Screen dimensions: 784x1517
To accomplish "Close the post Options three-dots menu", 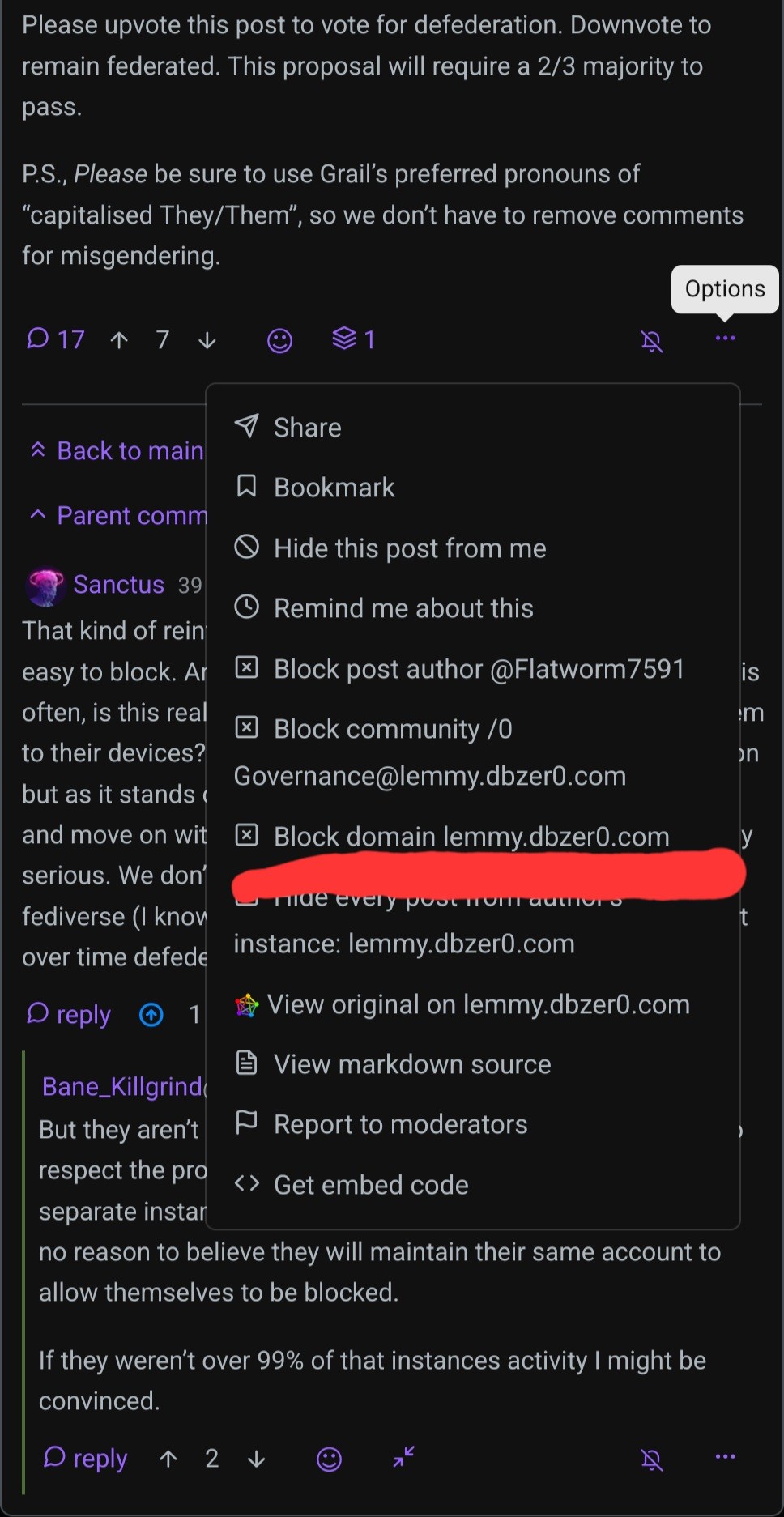I will coord(725,339).
